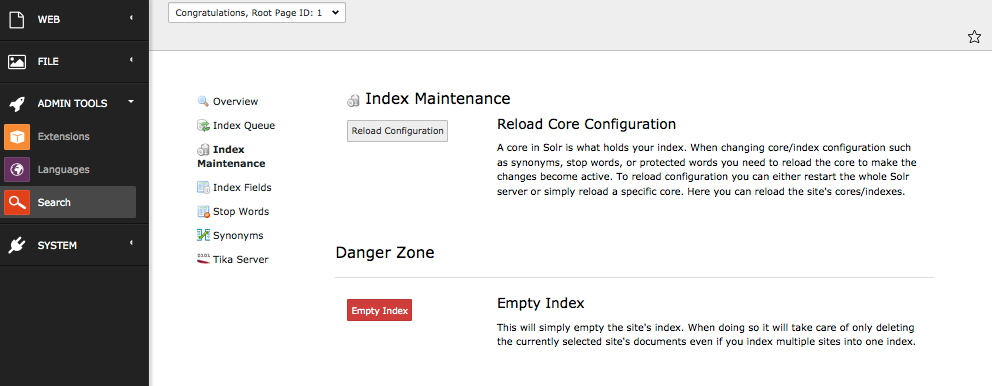The height and width of the screenshot is (386, 992).
Task: Click the FILE section label
Action: [x=48, y=61]
